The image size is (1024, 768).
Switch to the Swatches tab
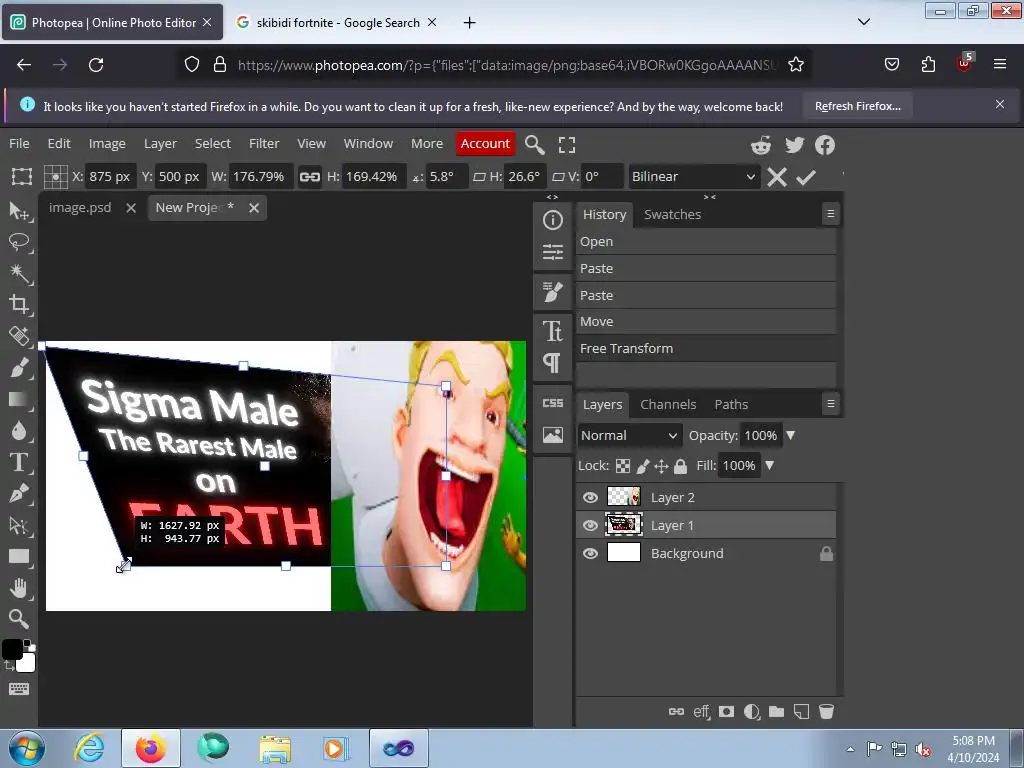(672, 215)
